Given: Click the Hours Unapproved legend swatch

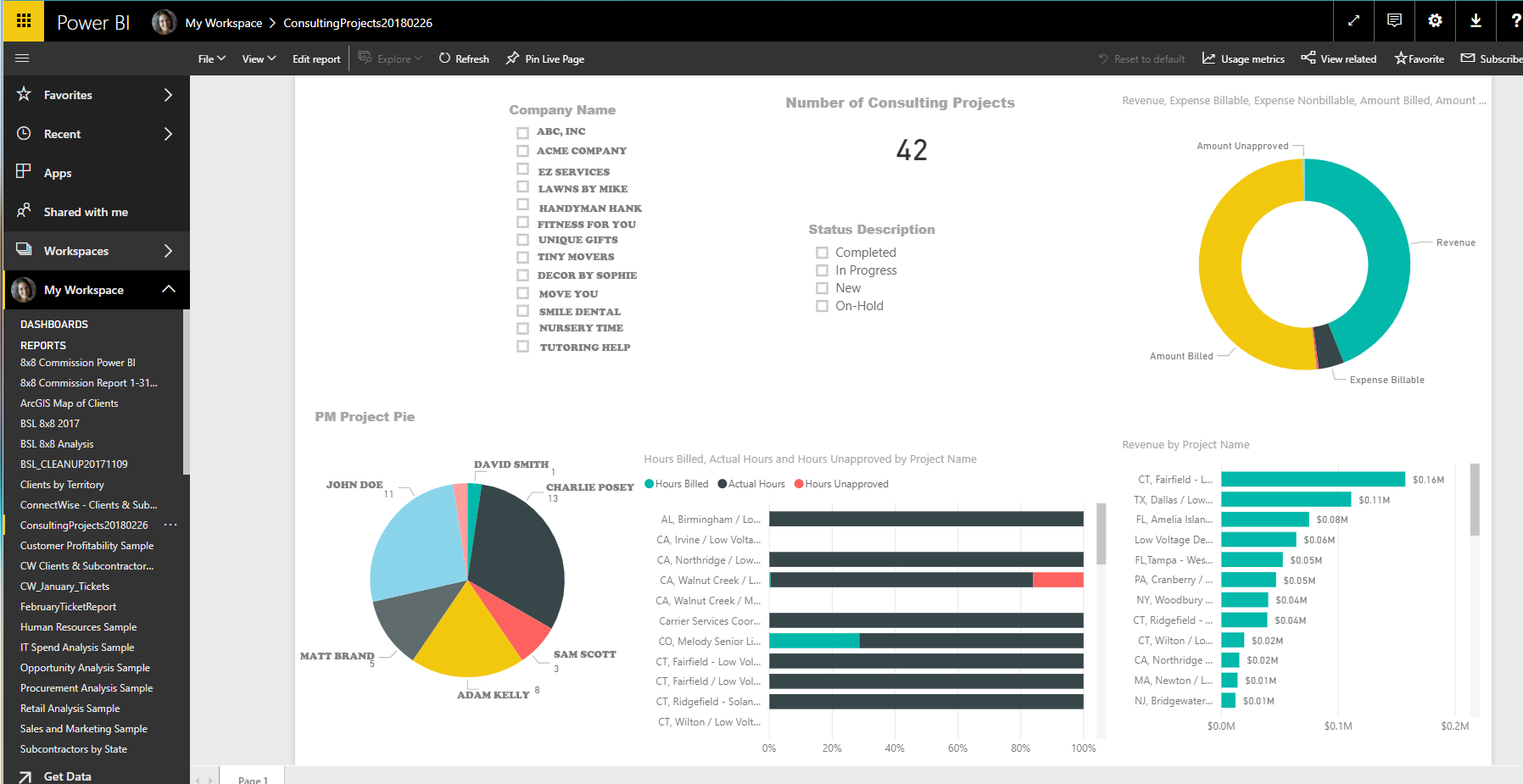Looking at the screenshot, I should coord(799,484).
